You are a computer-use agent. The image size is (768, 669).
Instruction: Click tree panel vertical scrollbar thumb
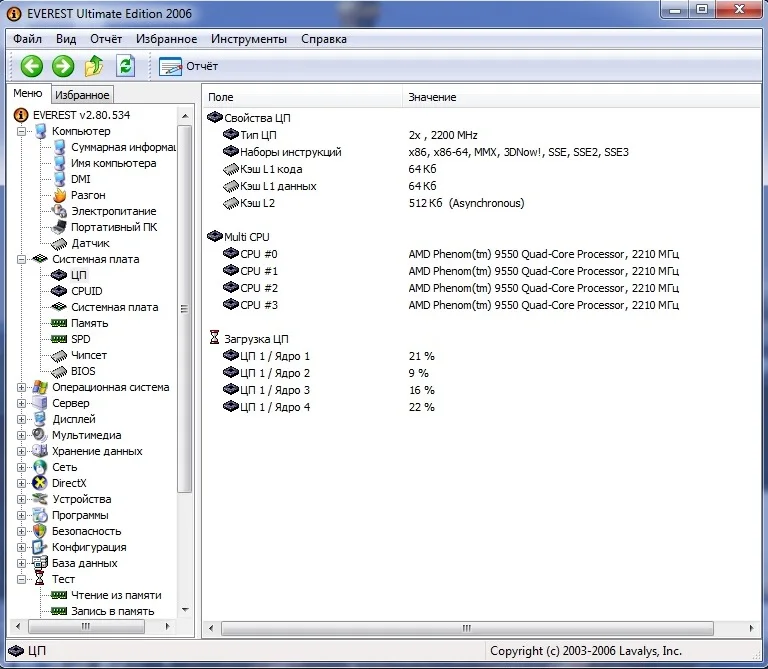click(185, 309)
